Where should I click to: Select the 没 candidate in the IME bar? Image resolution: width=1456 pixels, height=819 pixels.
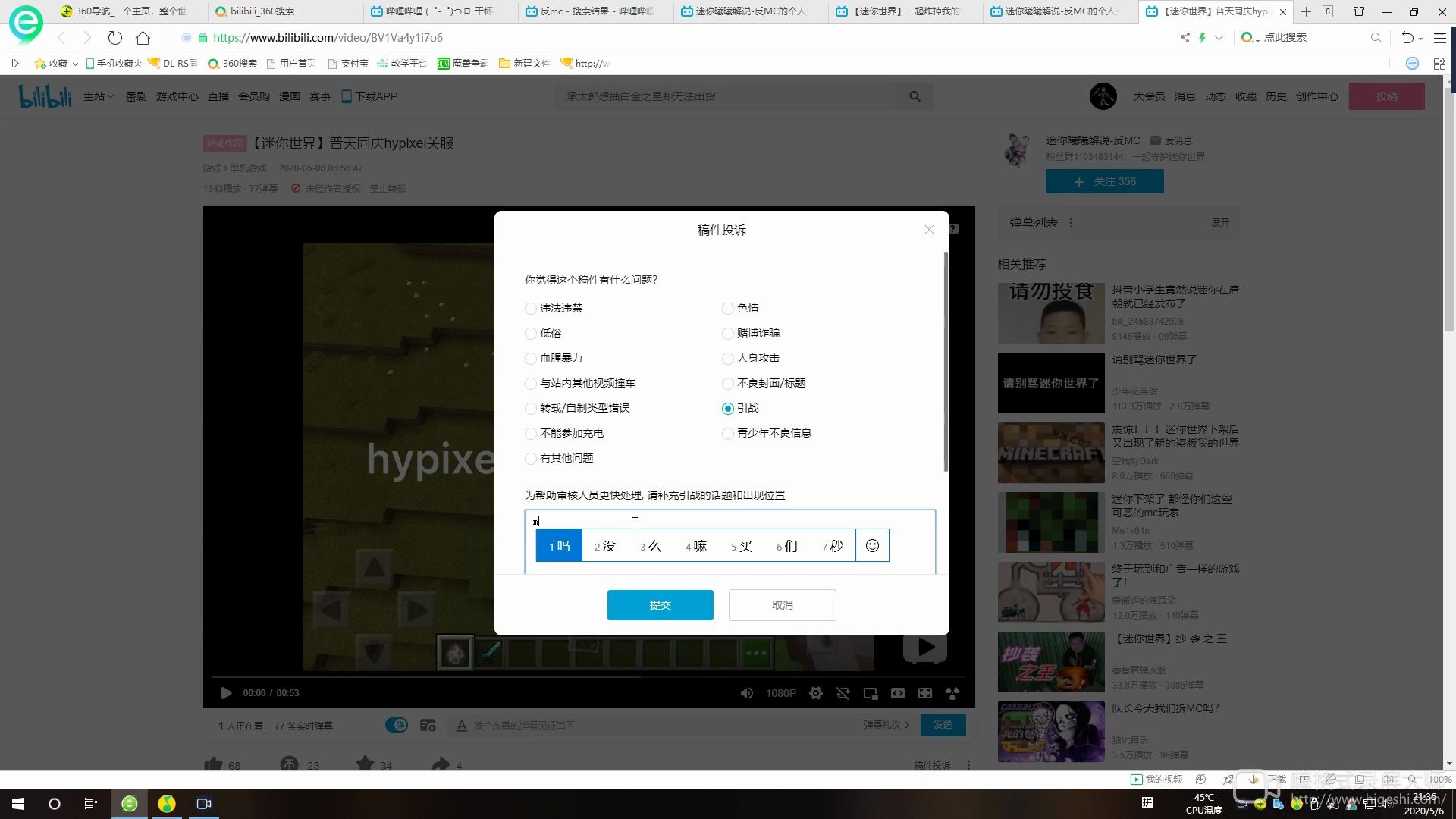coord(604,545)
